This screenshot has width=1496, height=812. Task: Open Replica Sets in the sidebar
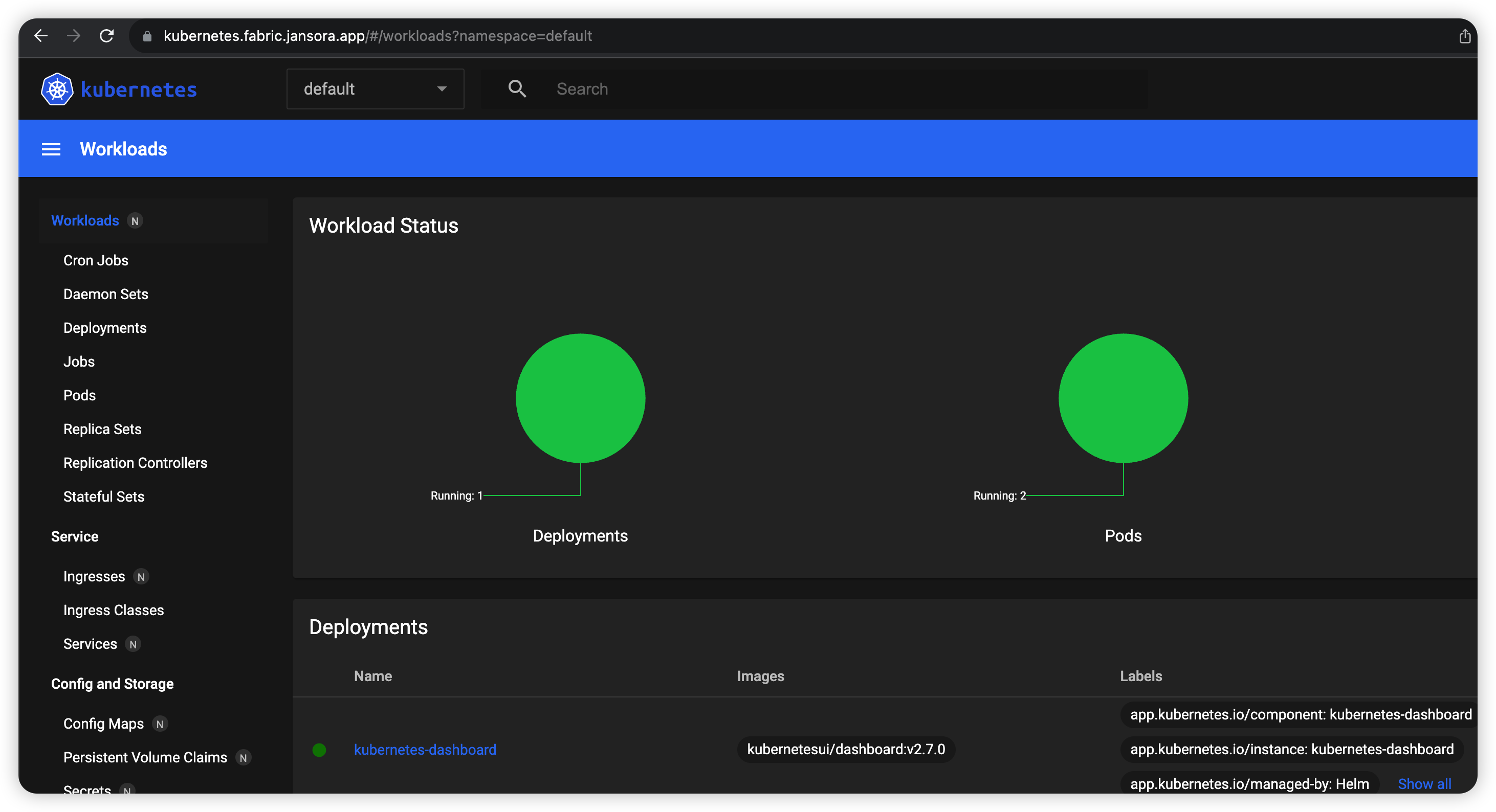[102, 429]
